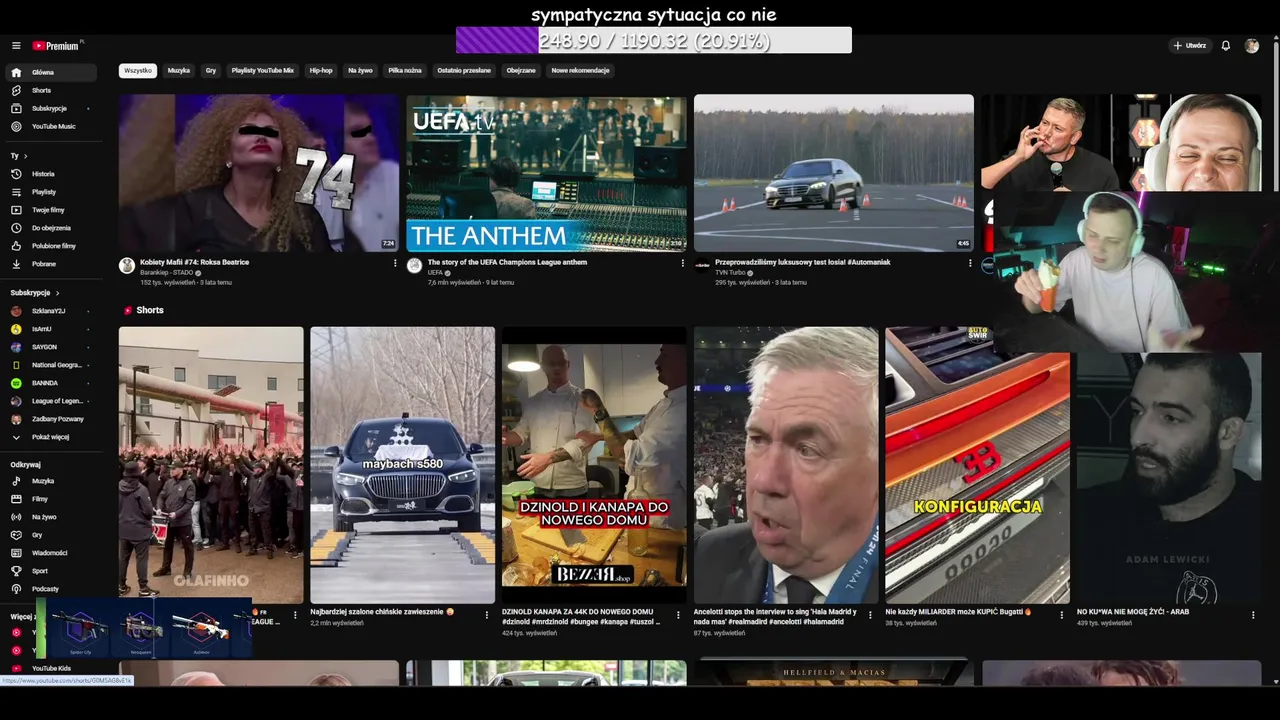
Task: Open SAYGON channel subscription
Action: click(51, 347)
